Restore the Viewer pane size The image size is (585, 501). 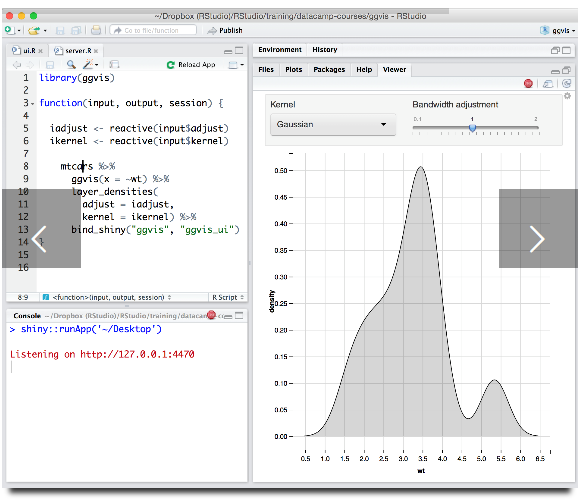566,70
